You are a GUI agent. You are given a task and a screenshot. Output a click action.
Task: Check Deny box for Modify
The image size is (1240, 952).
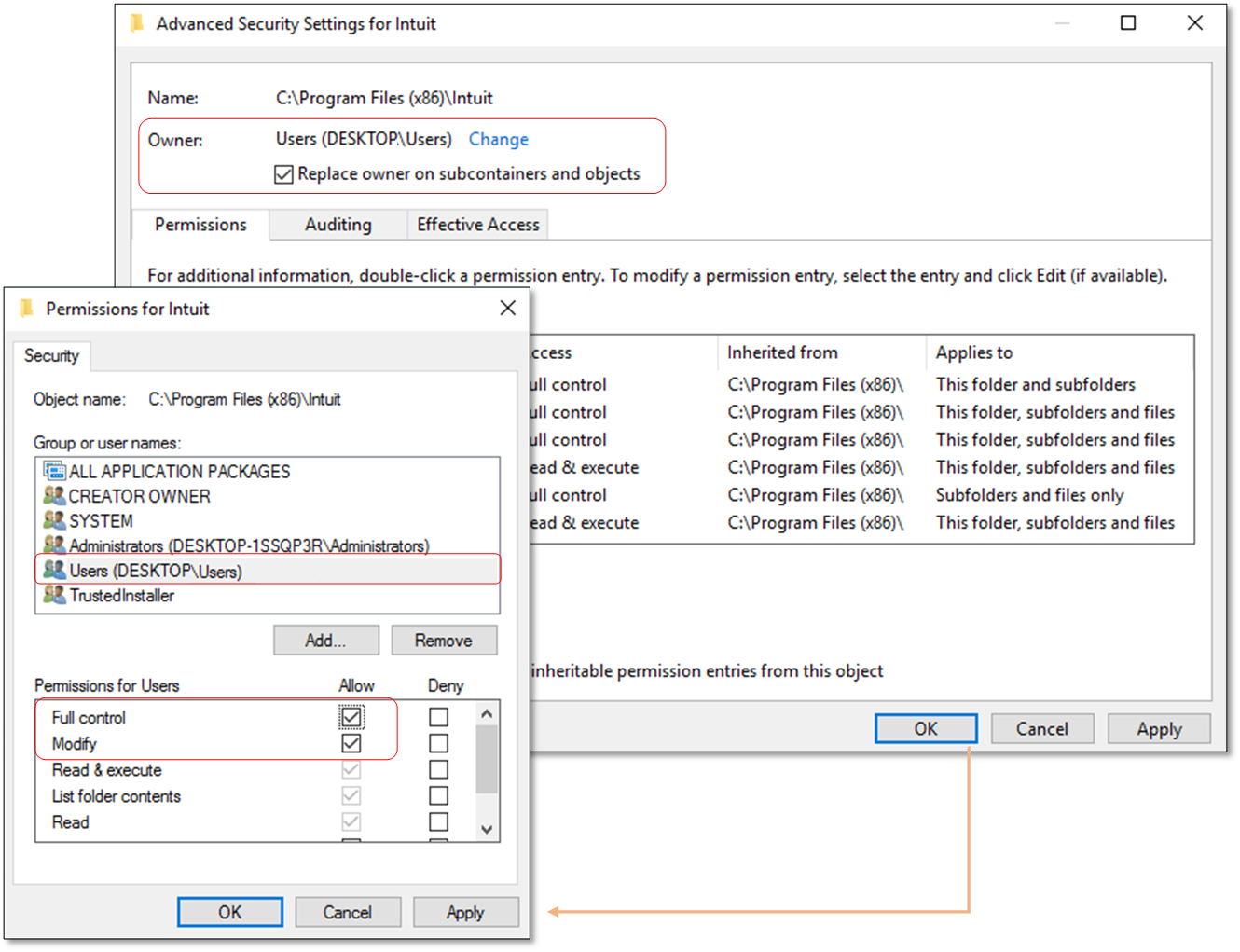pos(438,743)
